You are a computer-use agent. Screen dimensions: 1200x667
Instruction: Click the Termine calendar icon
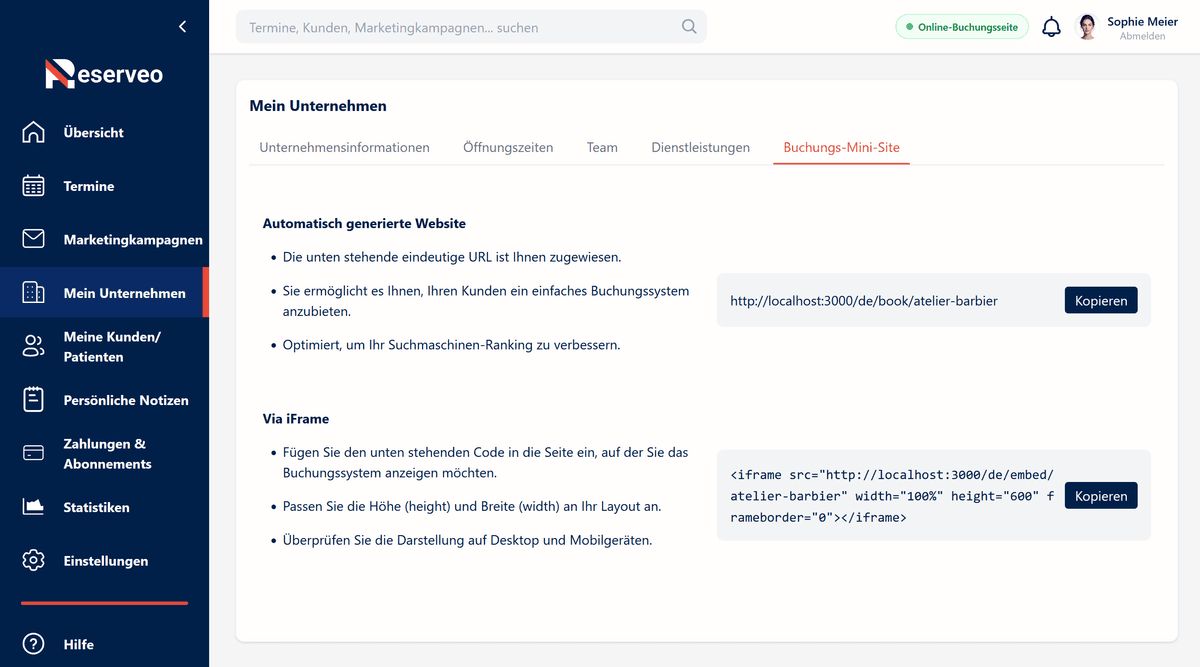click(33, 186)
